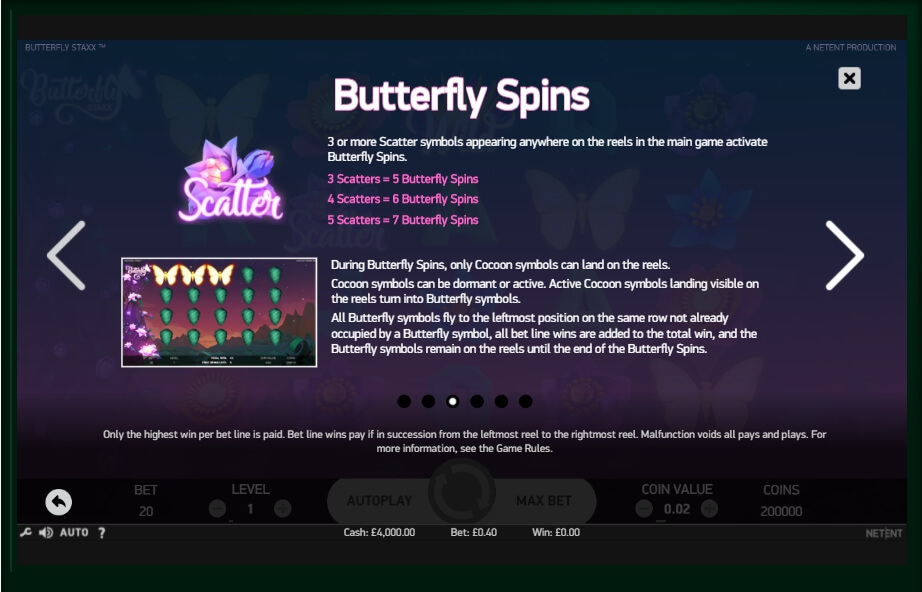
Task: Open the question mark help
Action: pyautogui.click(x=102, y=533)
